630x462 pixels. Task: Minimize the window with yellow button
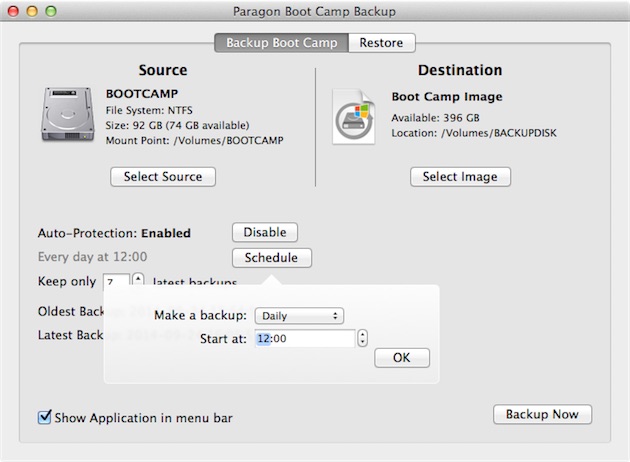coord(32,11)
